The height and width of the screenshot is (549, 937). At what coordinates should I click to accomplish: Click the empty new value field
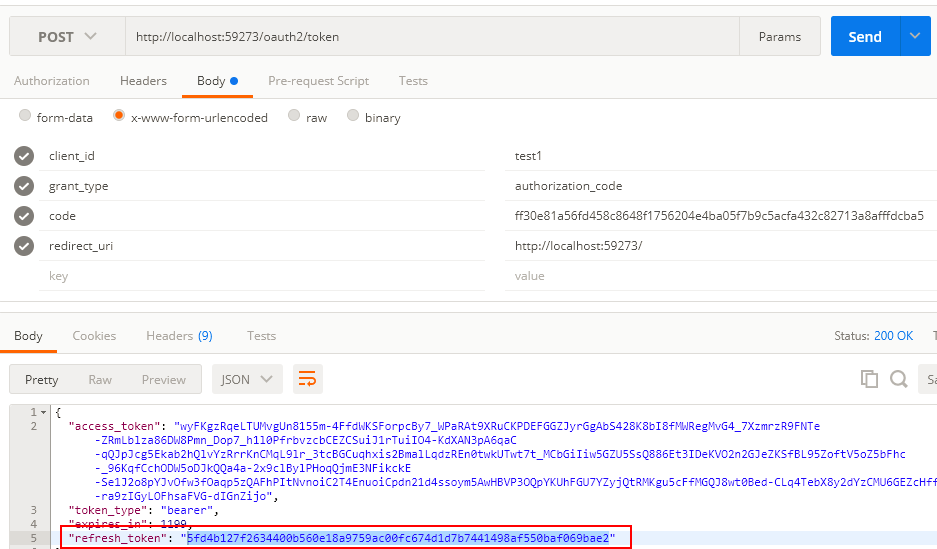pos(721,275)
